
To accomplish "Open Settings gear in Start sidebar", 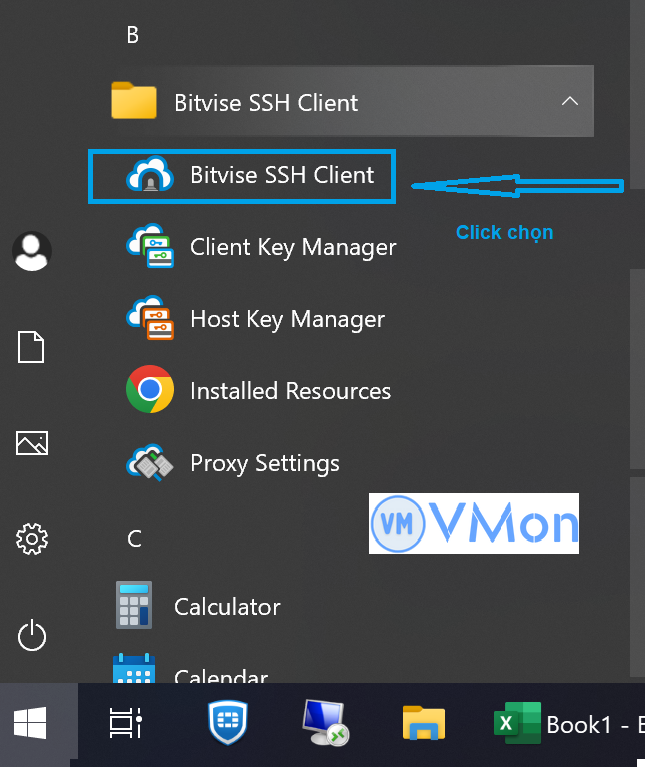I will tap(32, 540).
